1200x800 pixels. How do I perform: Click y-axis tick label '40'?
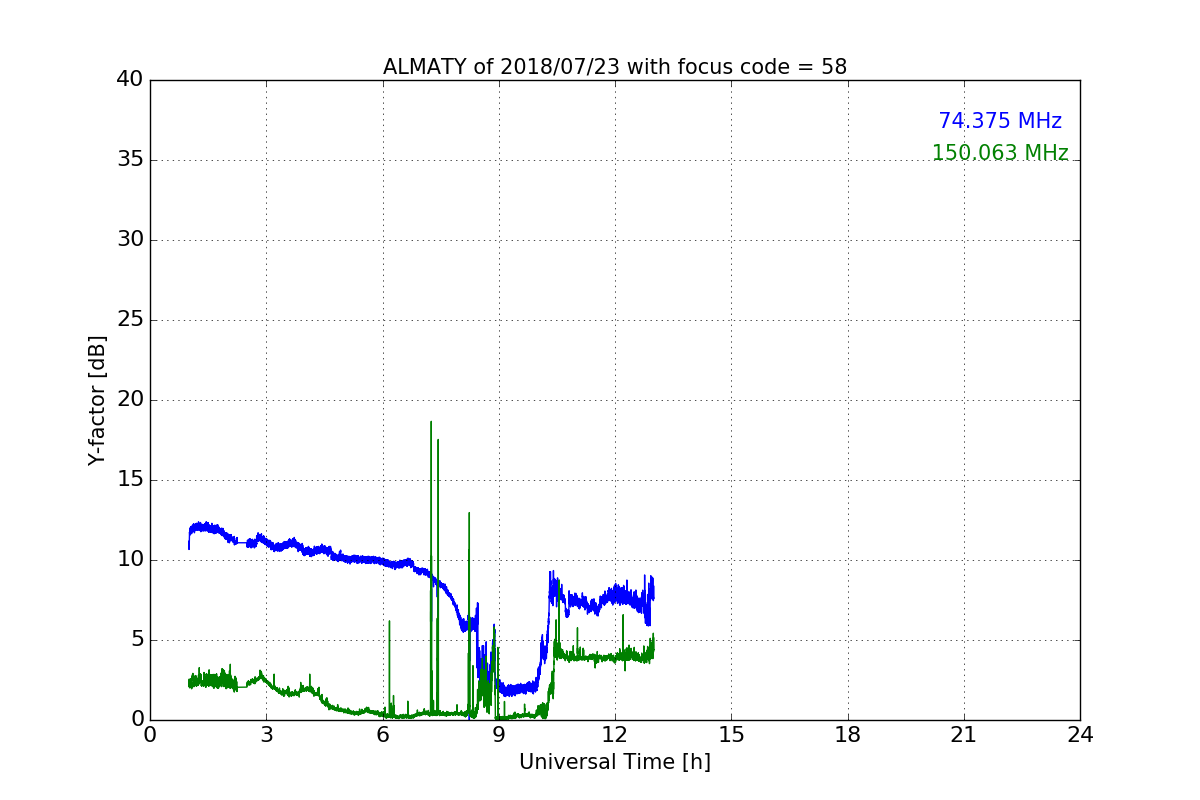point(130,80)
